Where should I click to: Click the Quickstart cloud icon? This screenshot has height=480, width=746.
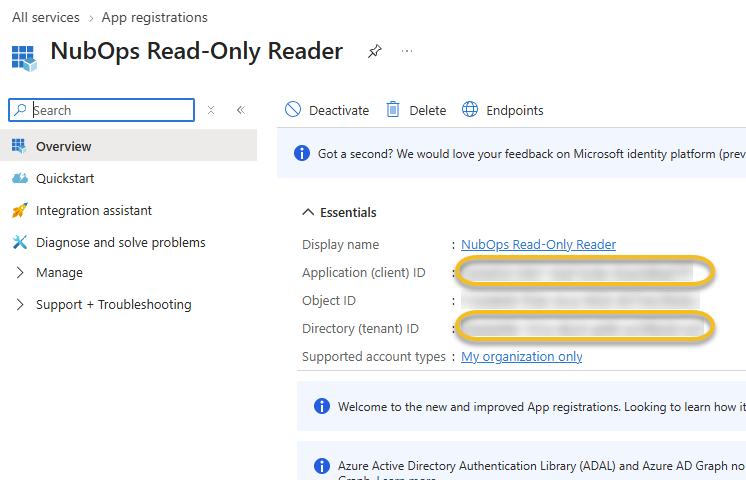pos(20,178)
